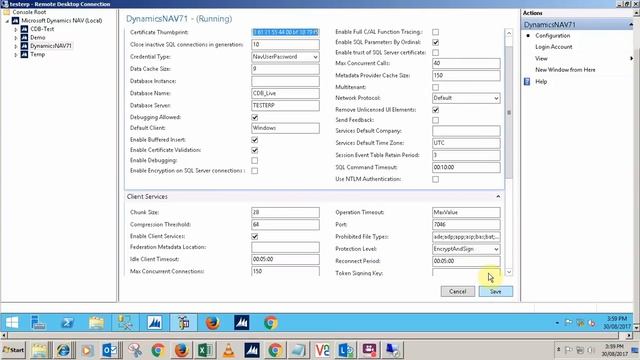Open Help from the Actions pane
The image size is (640, 360).
tap(541, 82)
